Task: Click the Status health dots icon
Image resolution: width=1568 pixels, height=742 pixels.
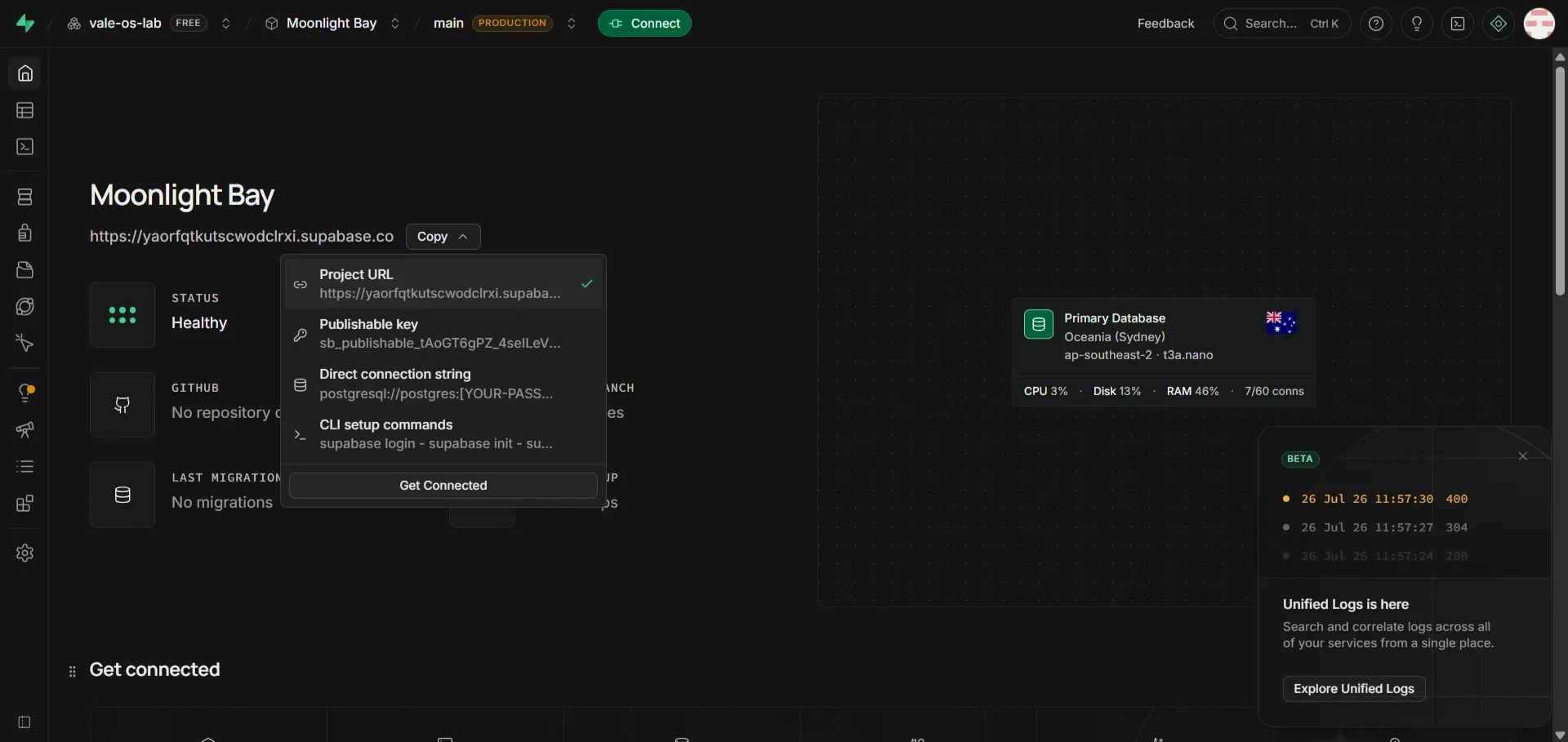Action: pyautogui.click(x=122, y=315)
